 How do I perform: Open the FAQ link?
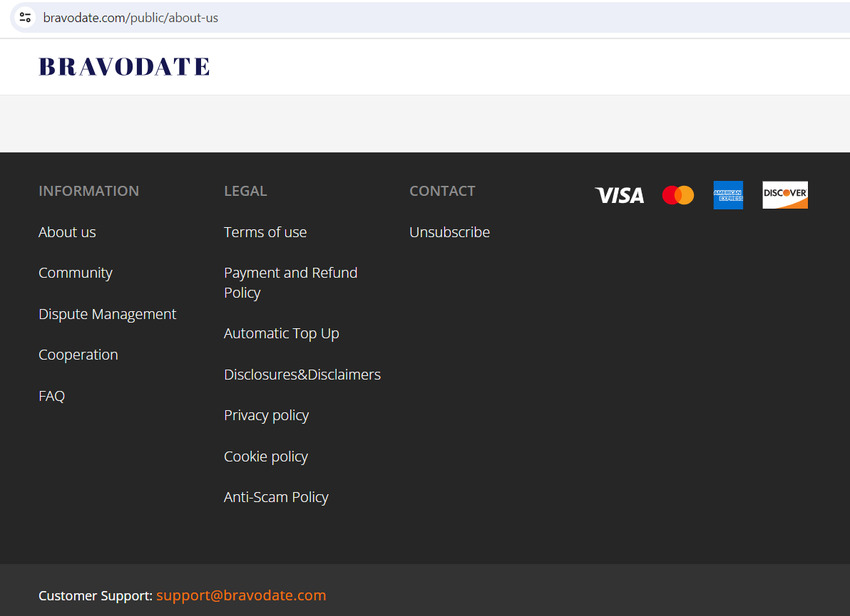click(51, 396)
